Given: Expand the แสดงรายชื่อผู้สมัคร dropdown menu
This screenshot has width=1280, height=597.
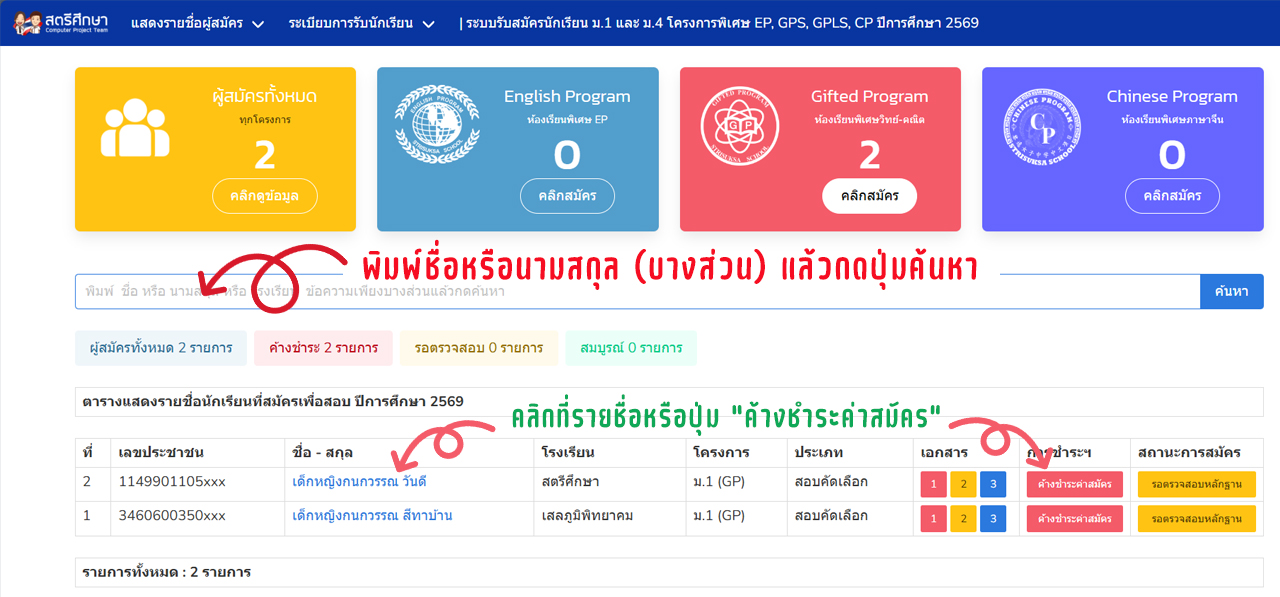Looking at the screenshot, I should [x=197, y=23].
